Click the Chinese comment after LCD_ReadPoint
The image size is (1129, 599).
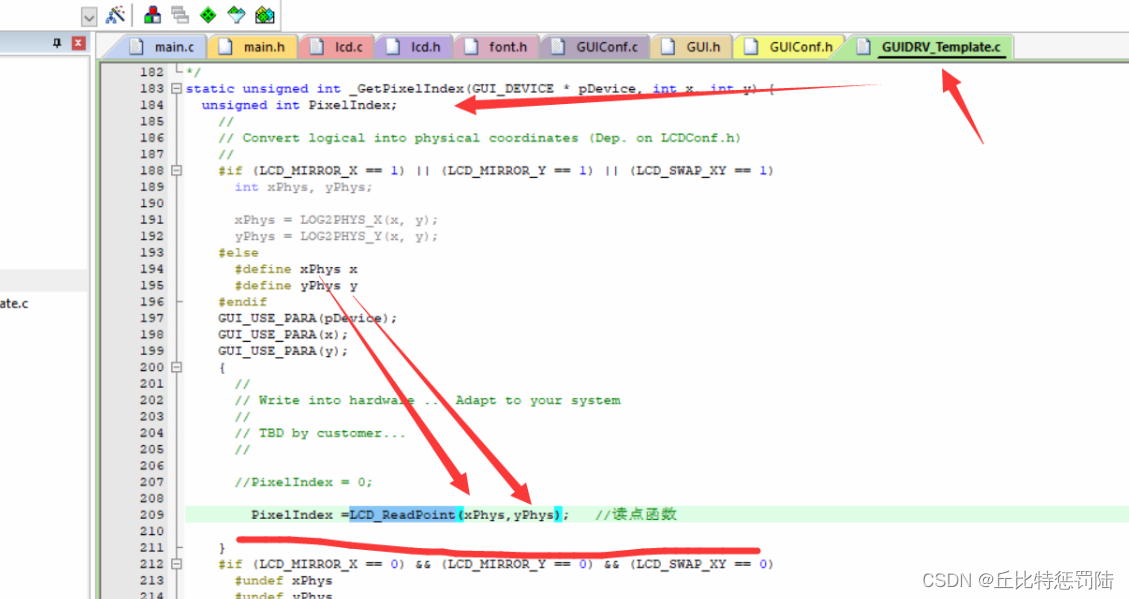pos(636,515)
